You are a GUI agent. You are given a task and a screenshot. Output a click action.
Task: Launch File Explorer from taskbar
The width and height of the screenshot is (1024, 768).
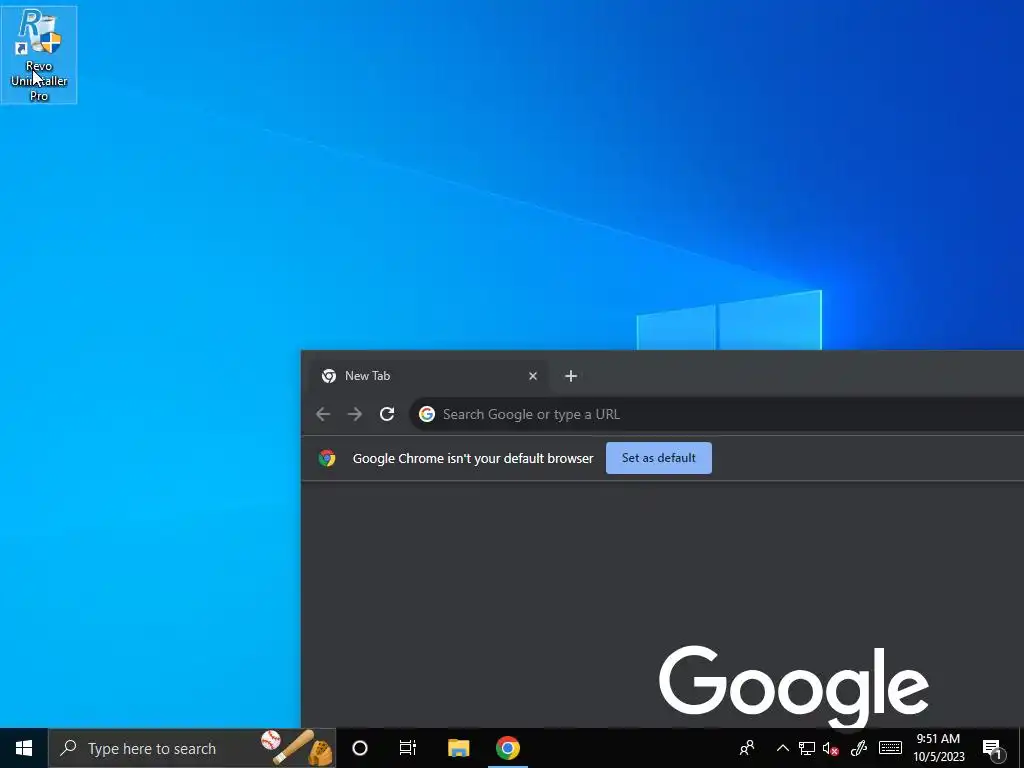(x=458, y=748)
